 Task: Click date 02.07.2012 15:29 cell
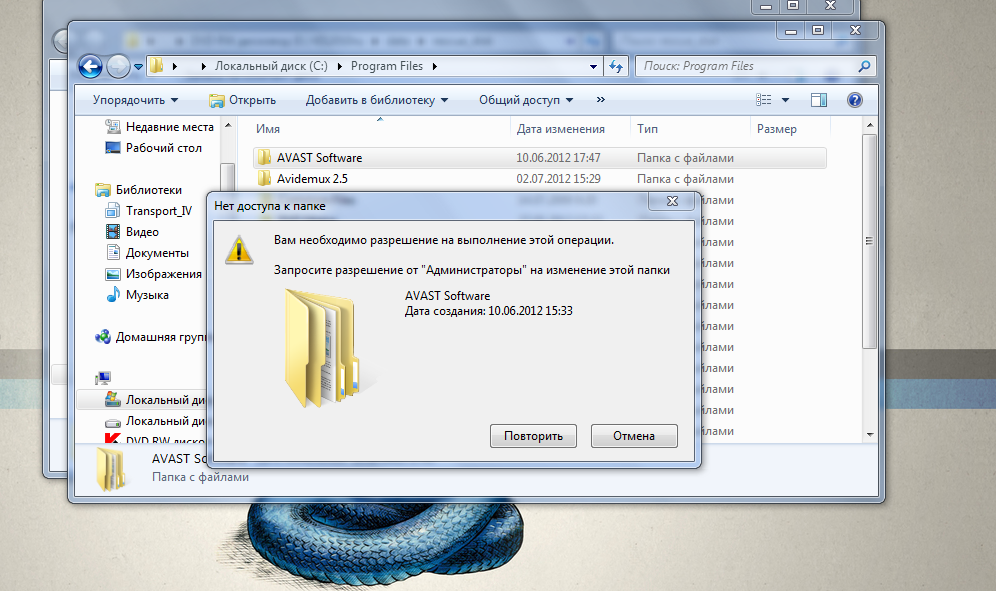tap(558, 179)
